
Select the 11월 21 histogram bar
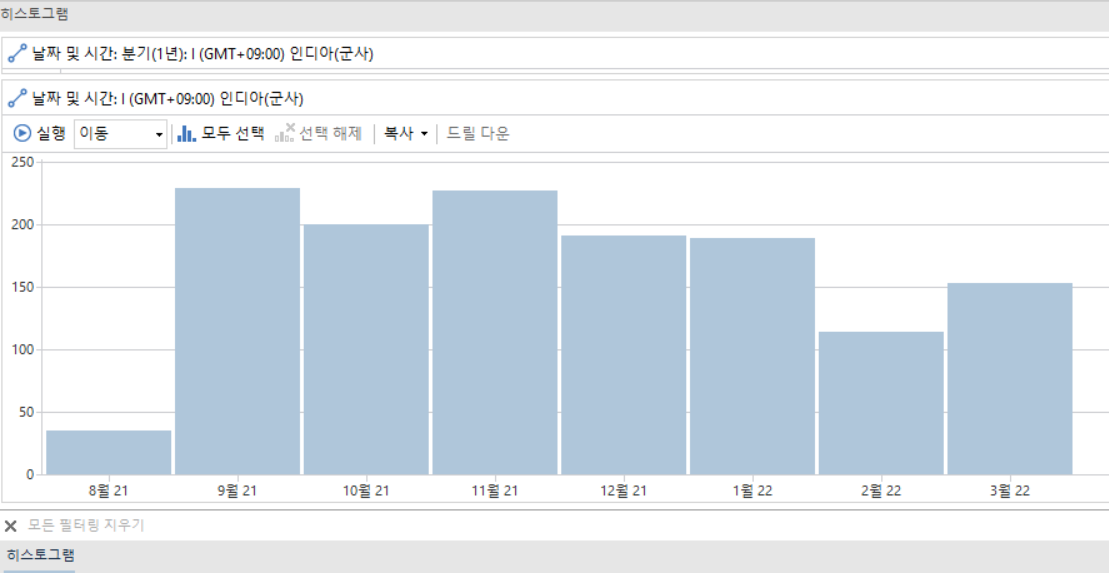click(495, 332)
